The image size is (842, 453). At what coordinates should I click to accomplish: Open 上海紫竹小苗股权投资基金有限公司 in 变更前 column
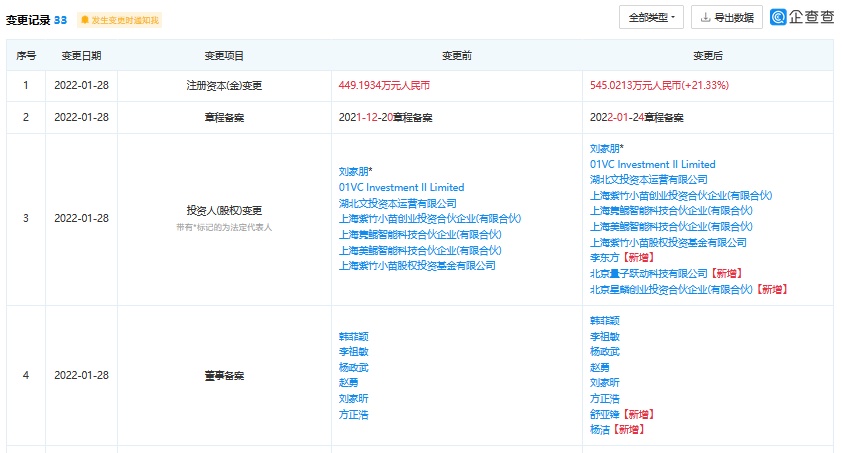click(417, 265)
